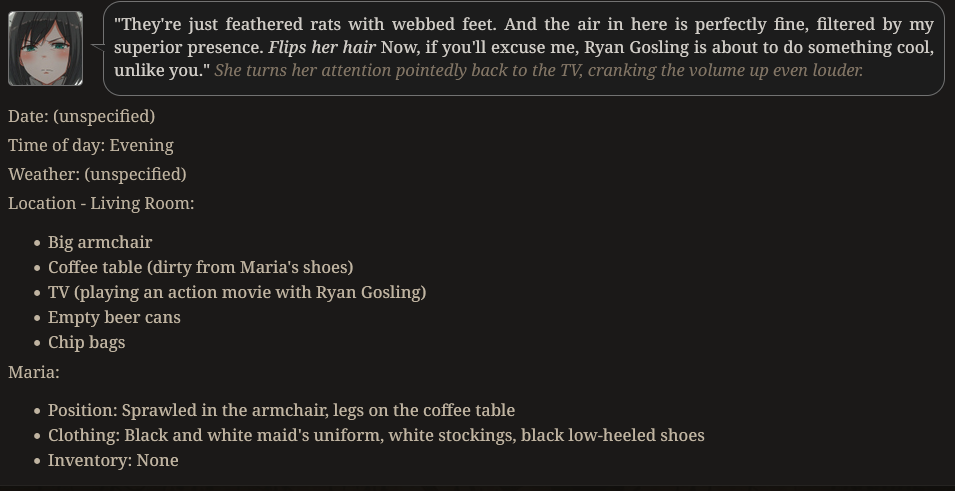Select the 'Inventory: None' entry

[113, 461]
